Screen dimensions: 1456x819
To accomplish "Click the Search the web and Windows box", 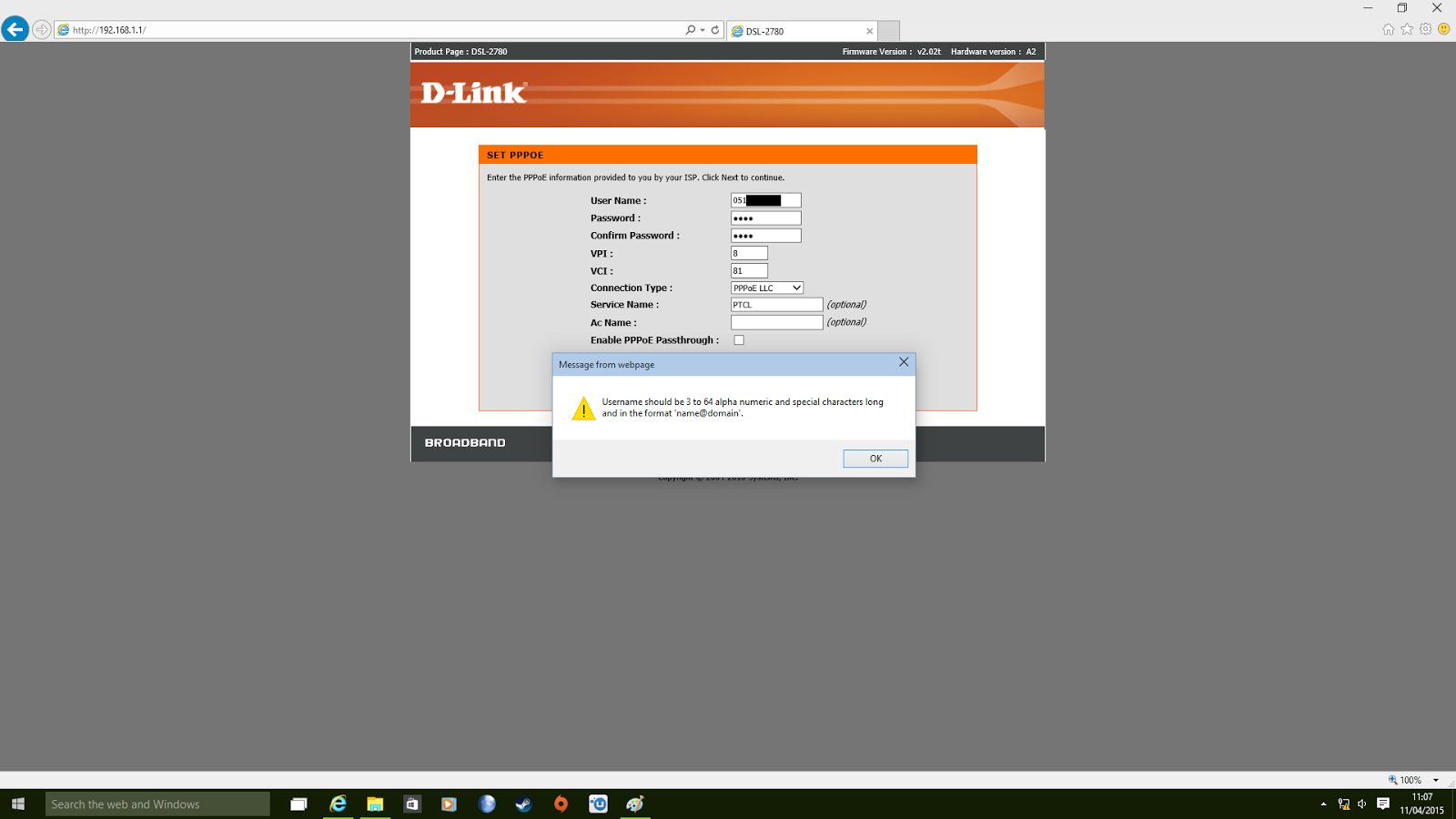I will 155,804.
